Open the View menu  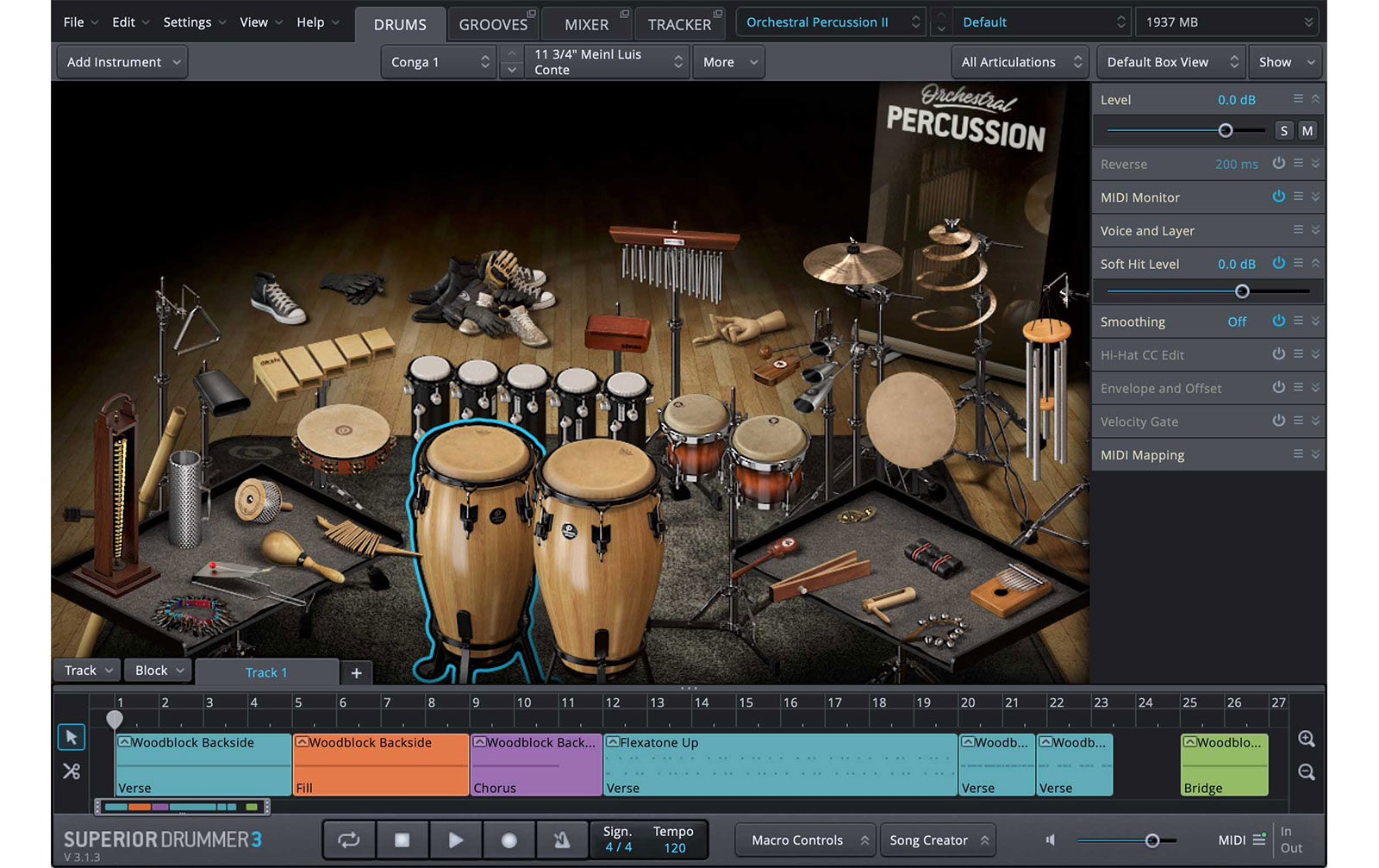261,22
